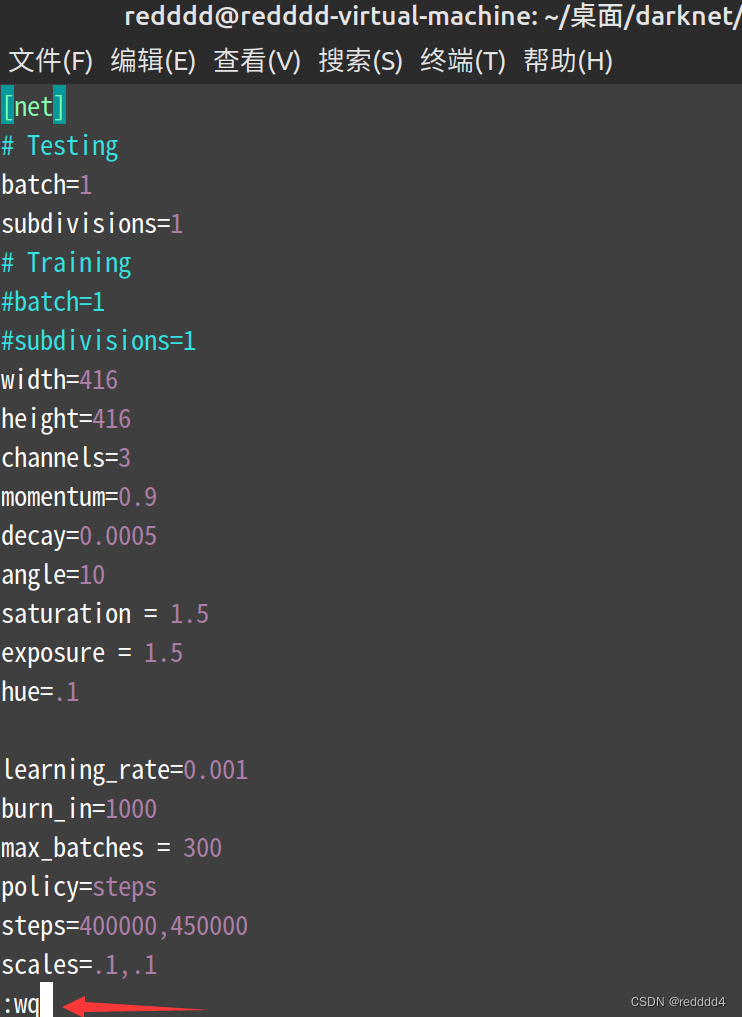Open the 编辑(E) menu
Screen dimensions: 742x1017
coord(153,61)
